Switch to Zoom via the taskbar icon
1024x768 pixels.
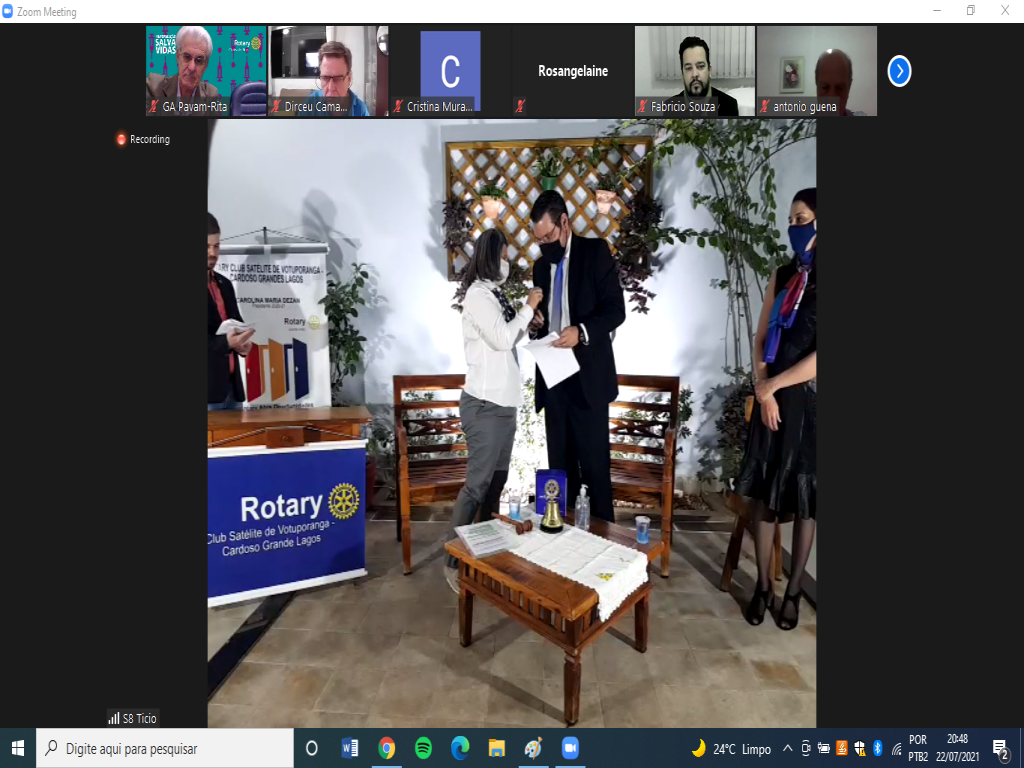[x=570, y=748]
